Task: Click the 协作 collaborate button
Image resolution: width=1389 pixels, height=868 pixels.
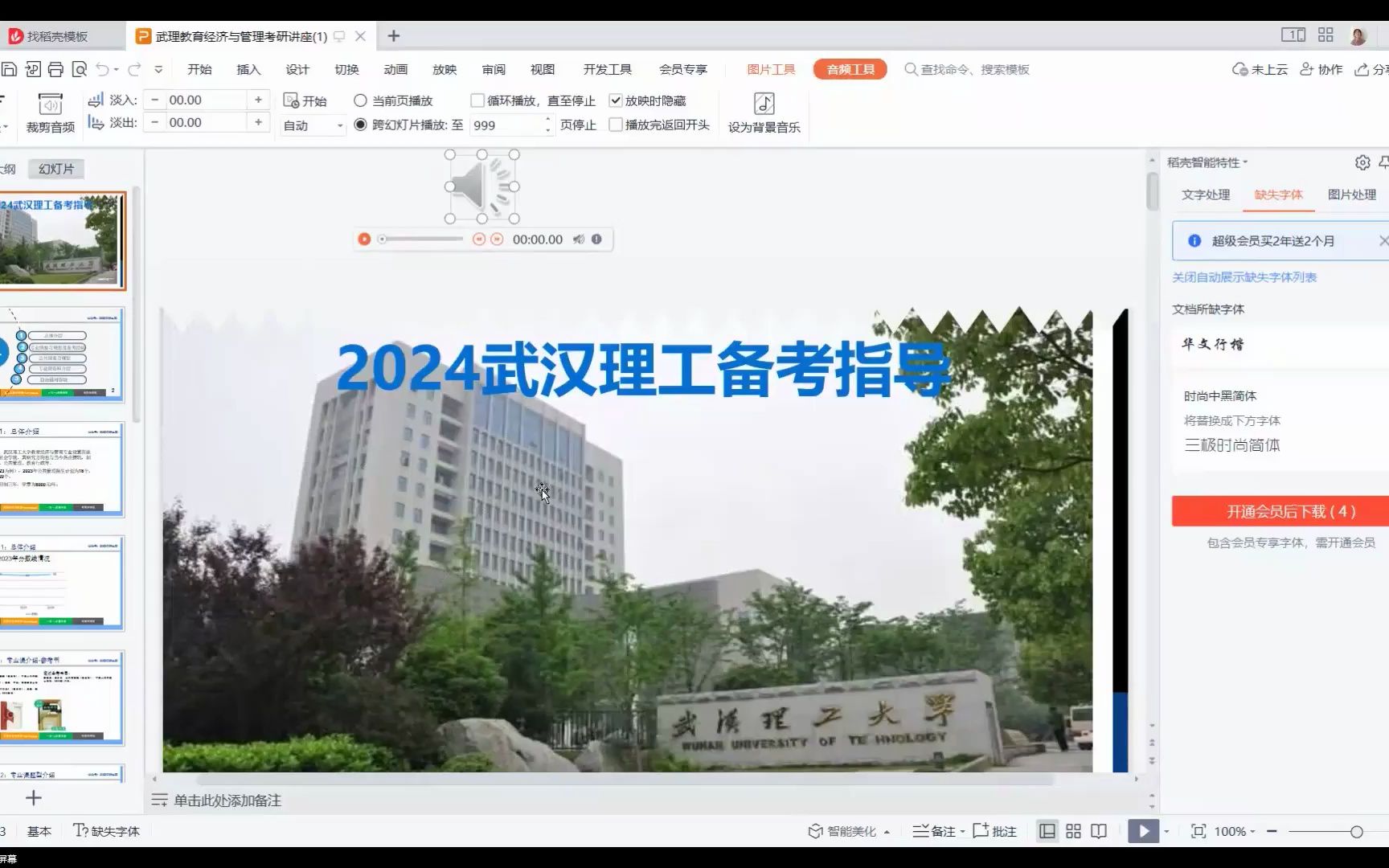Action: (x=1321, y=69)
